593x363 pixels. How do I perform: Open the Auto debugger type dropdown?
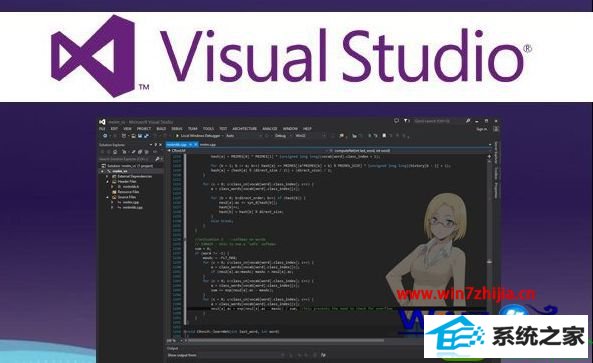tap(243, 136)
